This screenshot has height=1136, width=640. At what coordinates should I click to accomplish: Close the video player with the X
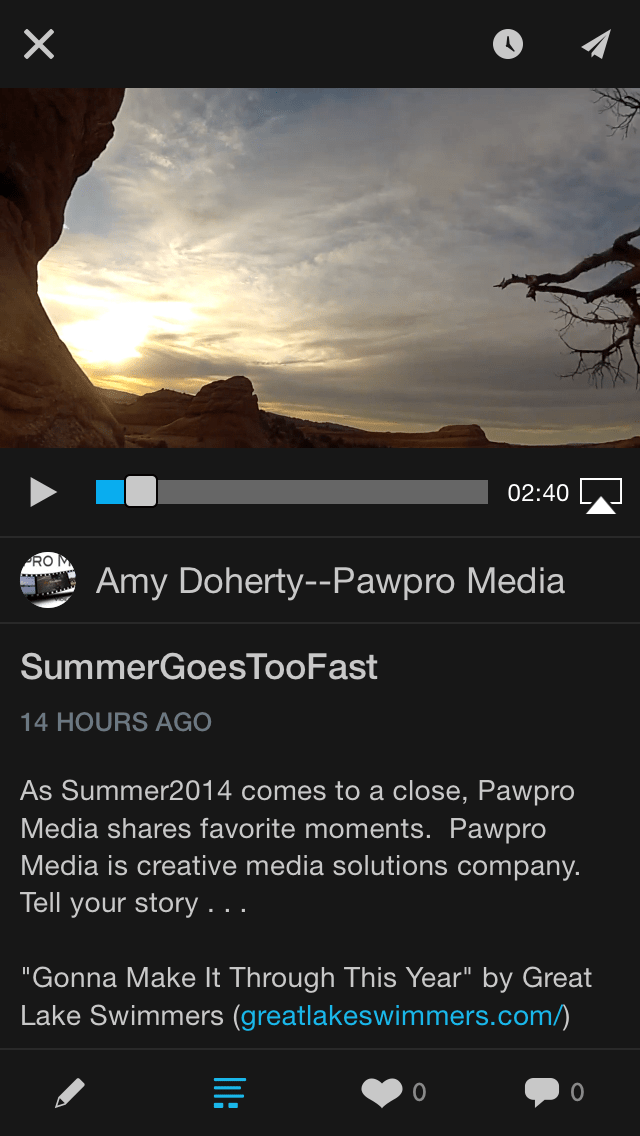click(x=39, y=44)
